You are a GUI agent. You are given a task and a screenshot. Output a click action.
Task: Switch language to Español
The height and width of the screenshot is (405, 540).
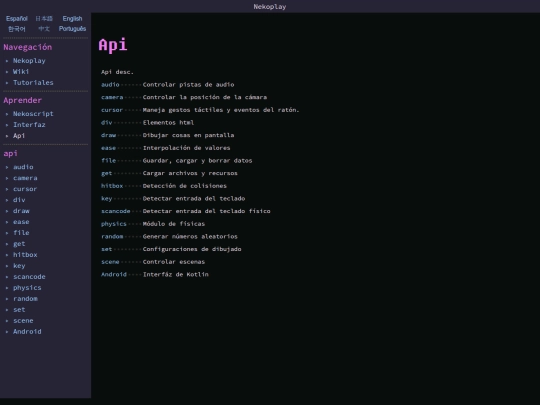17,19
